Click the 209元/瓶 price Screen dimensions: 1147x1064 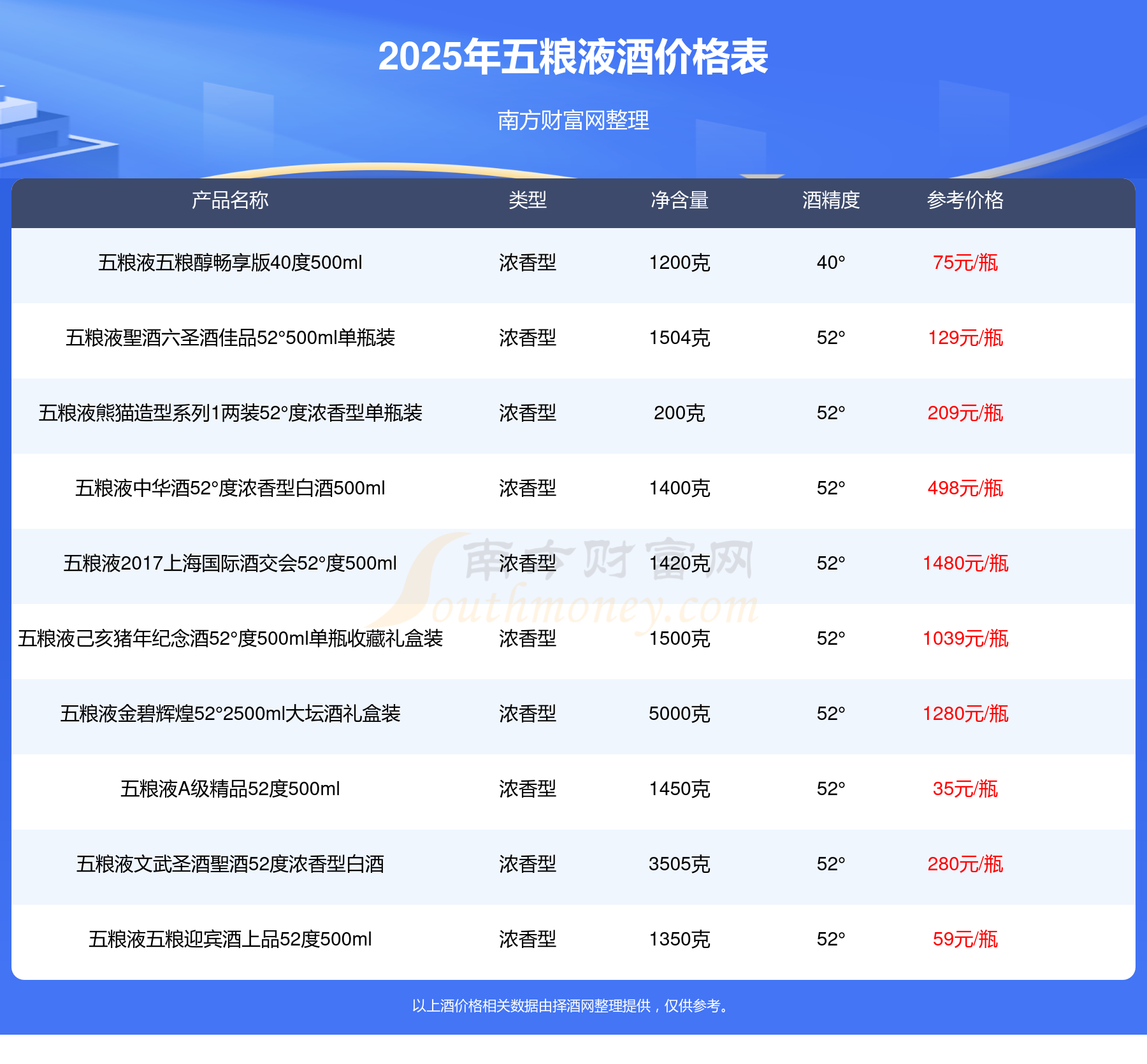pos(965,413)
